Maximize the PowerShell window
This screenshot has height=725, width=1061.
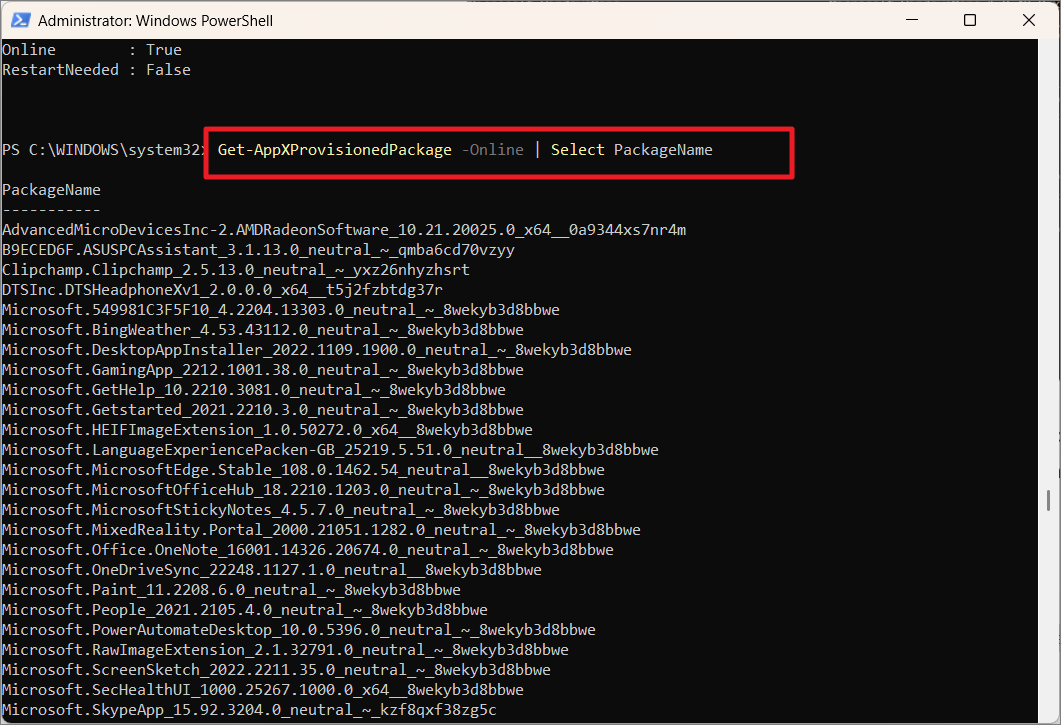(x=970, y=20)
